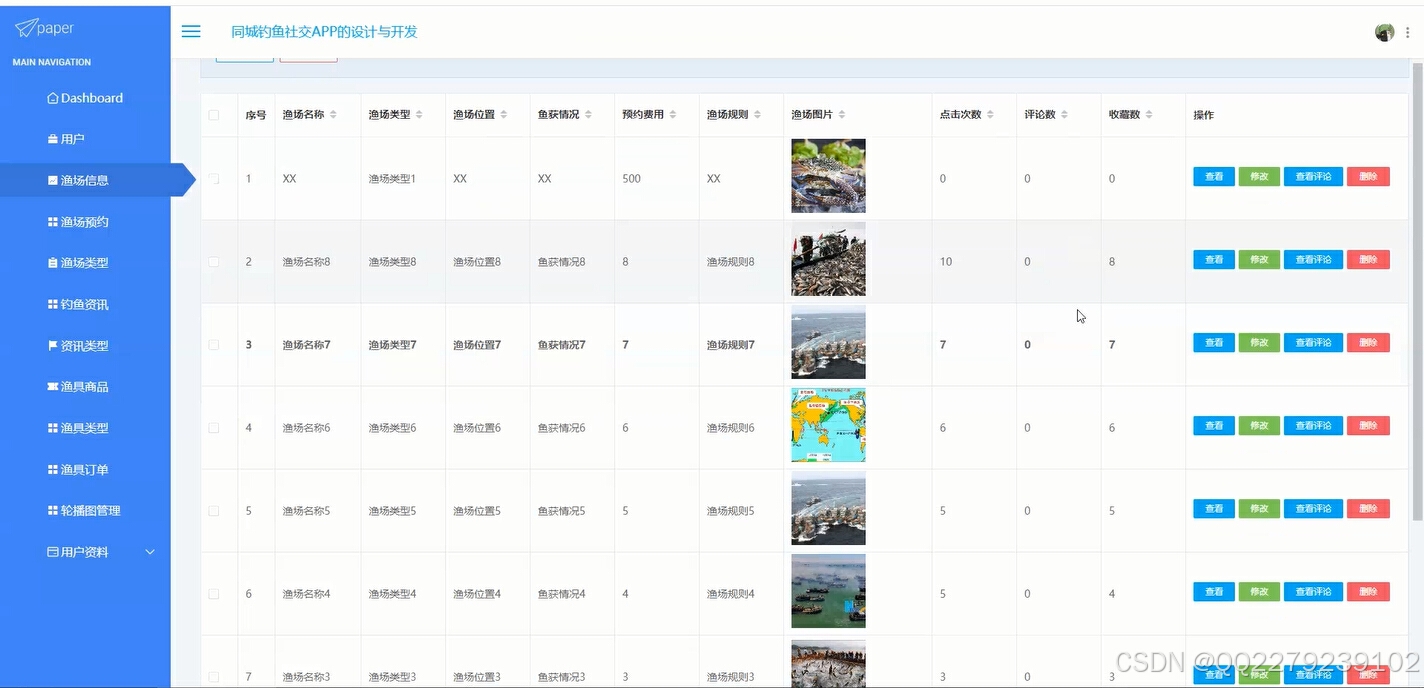1424x688 pixels.
Task: Click 查看评论 for the first row
Action: point(1313,176)
